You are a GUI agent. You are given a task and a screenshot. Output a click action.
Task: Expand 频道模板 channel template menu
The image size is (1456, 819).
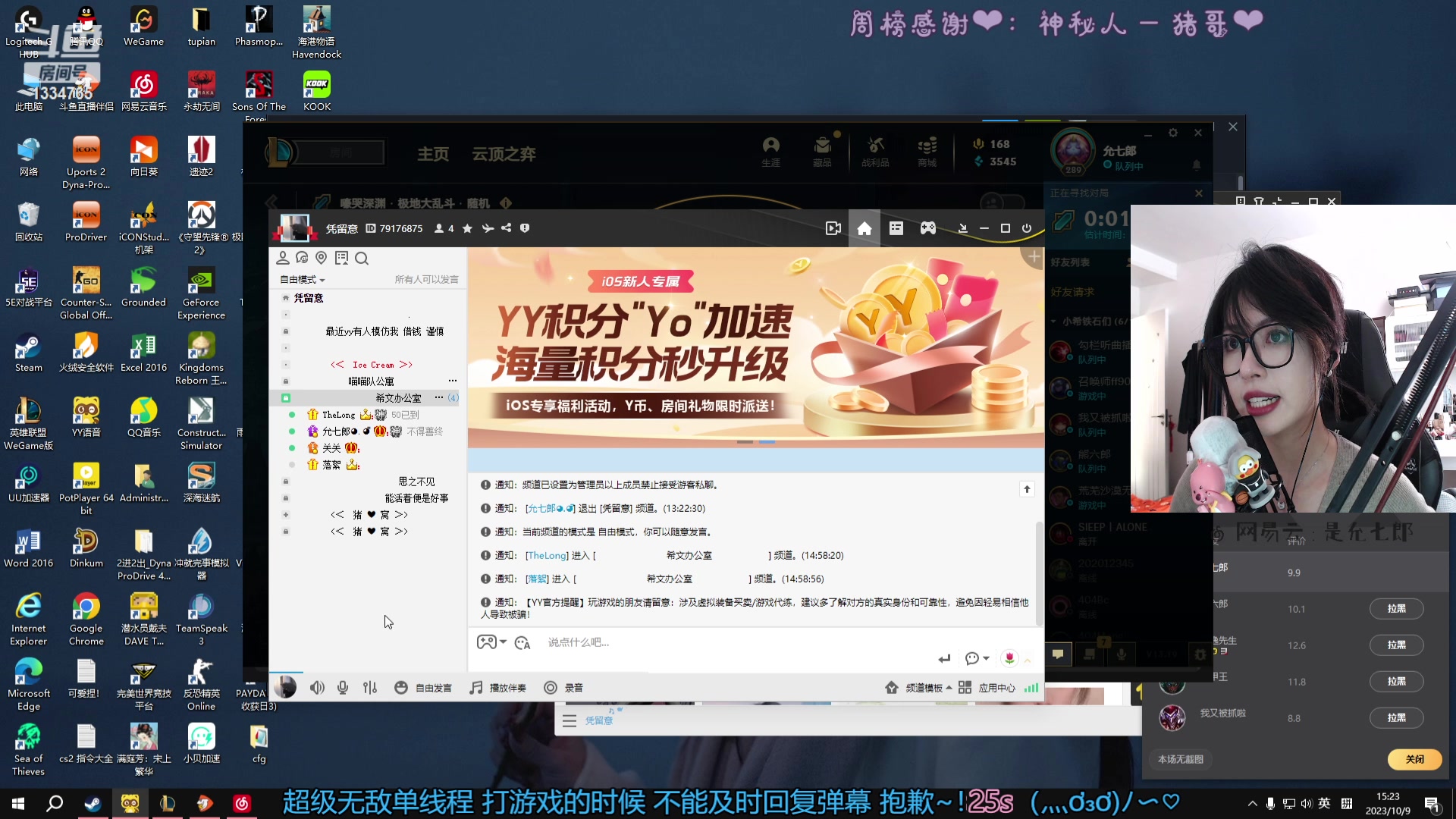click(x=918, y=688)
